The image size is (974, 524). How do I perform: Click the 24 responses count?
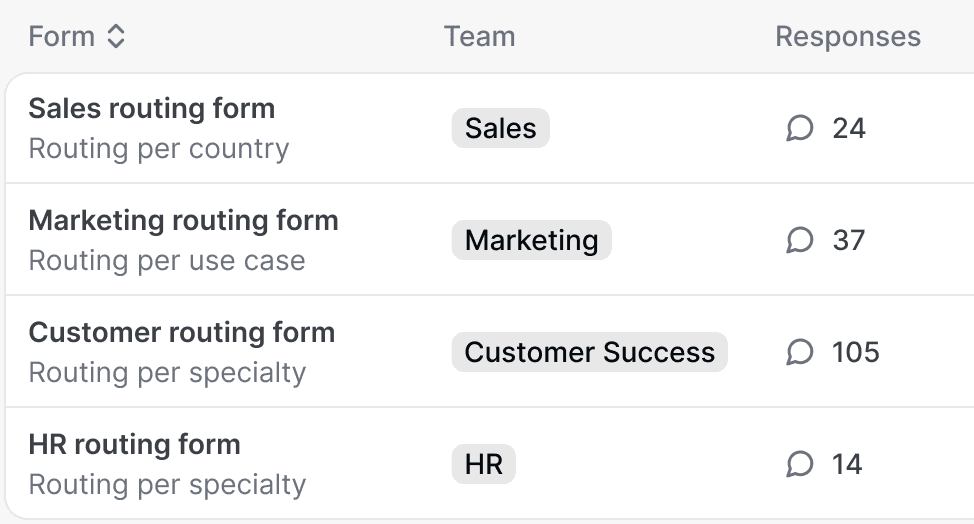pyautogui.click(x=848, y=128)
